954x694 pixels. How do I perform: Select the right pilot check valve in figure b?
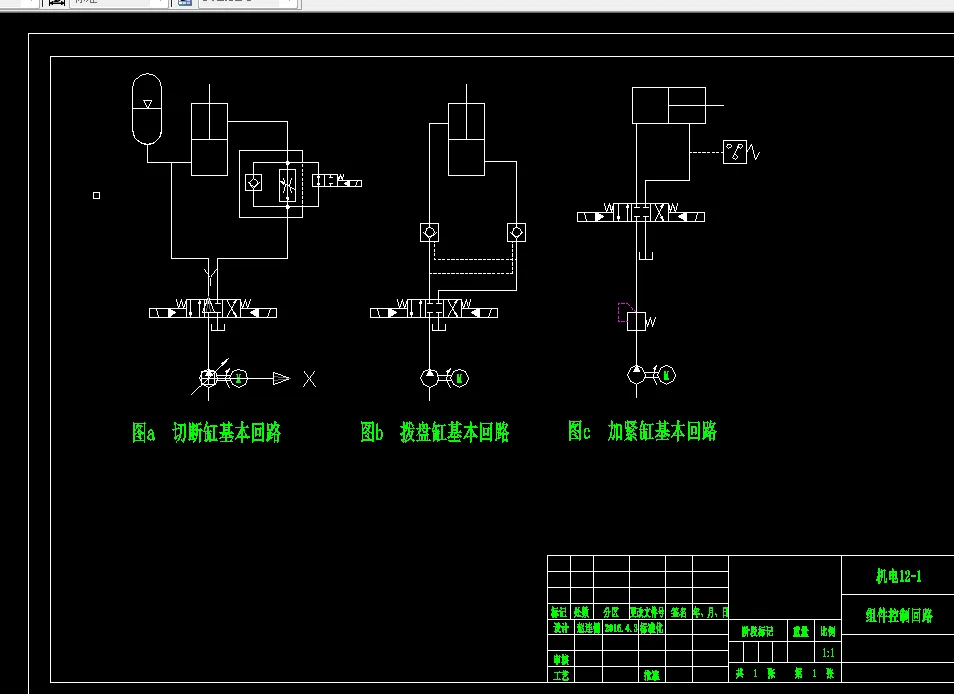coord(517,232)
